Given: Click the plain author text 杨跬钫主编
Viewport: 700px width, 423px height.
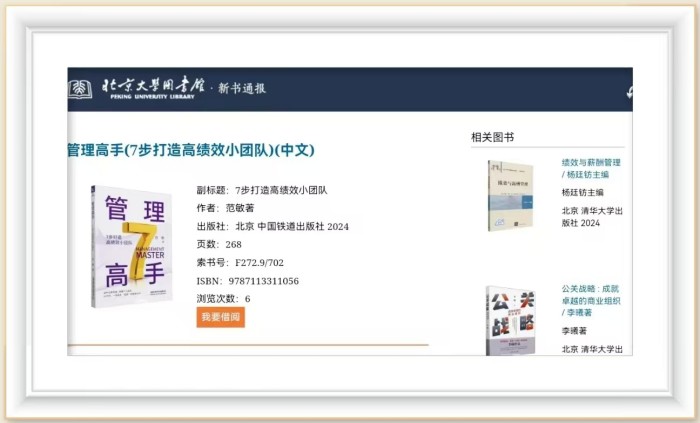Looking at the screenshot, I should (x=582, y=192).
